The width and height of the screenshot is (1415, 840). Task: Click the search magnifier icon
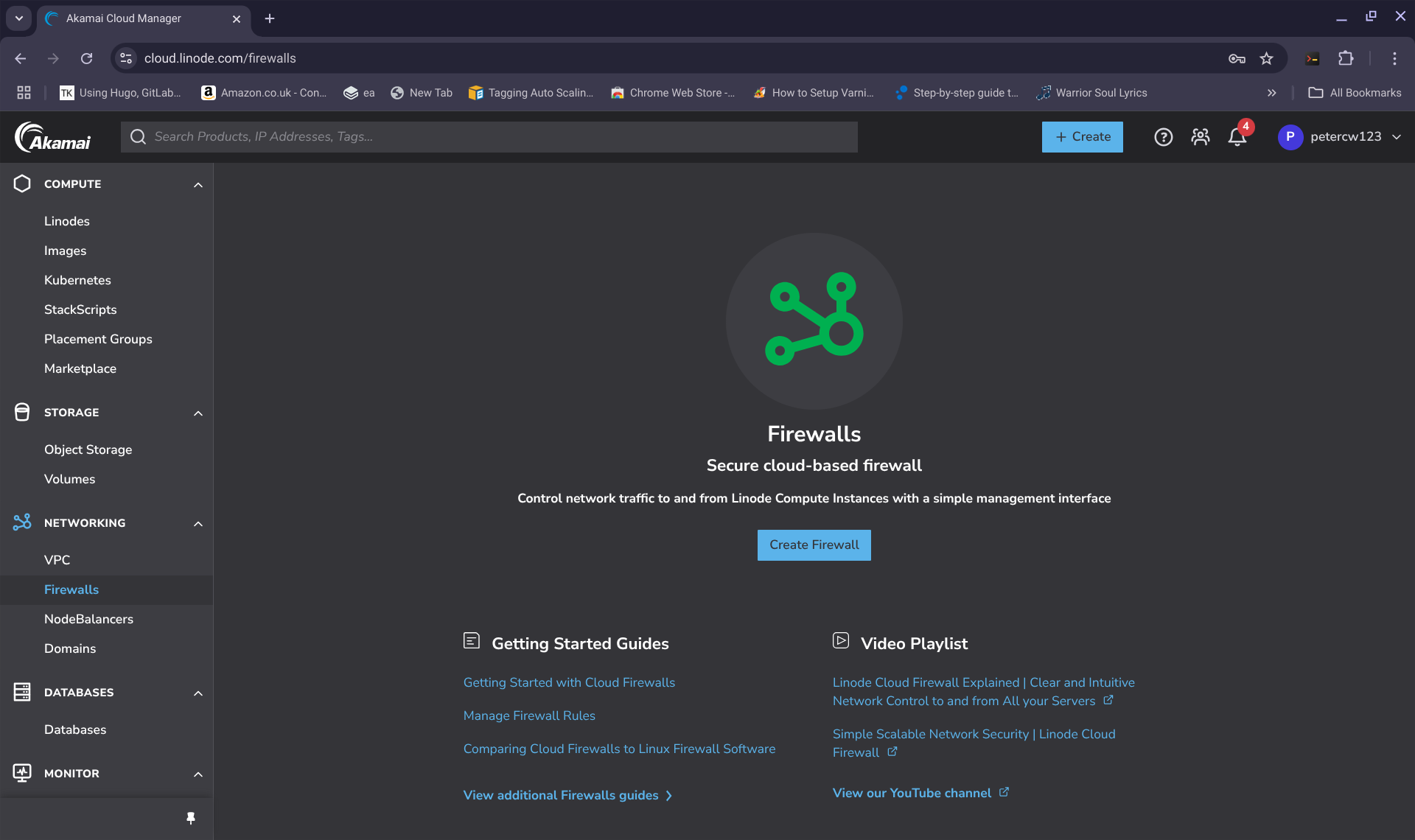point(138,137)
